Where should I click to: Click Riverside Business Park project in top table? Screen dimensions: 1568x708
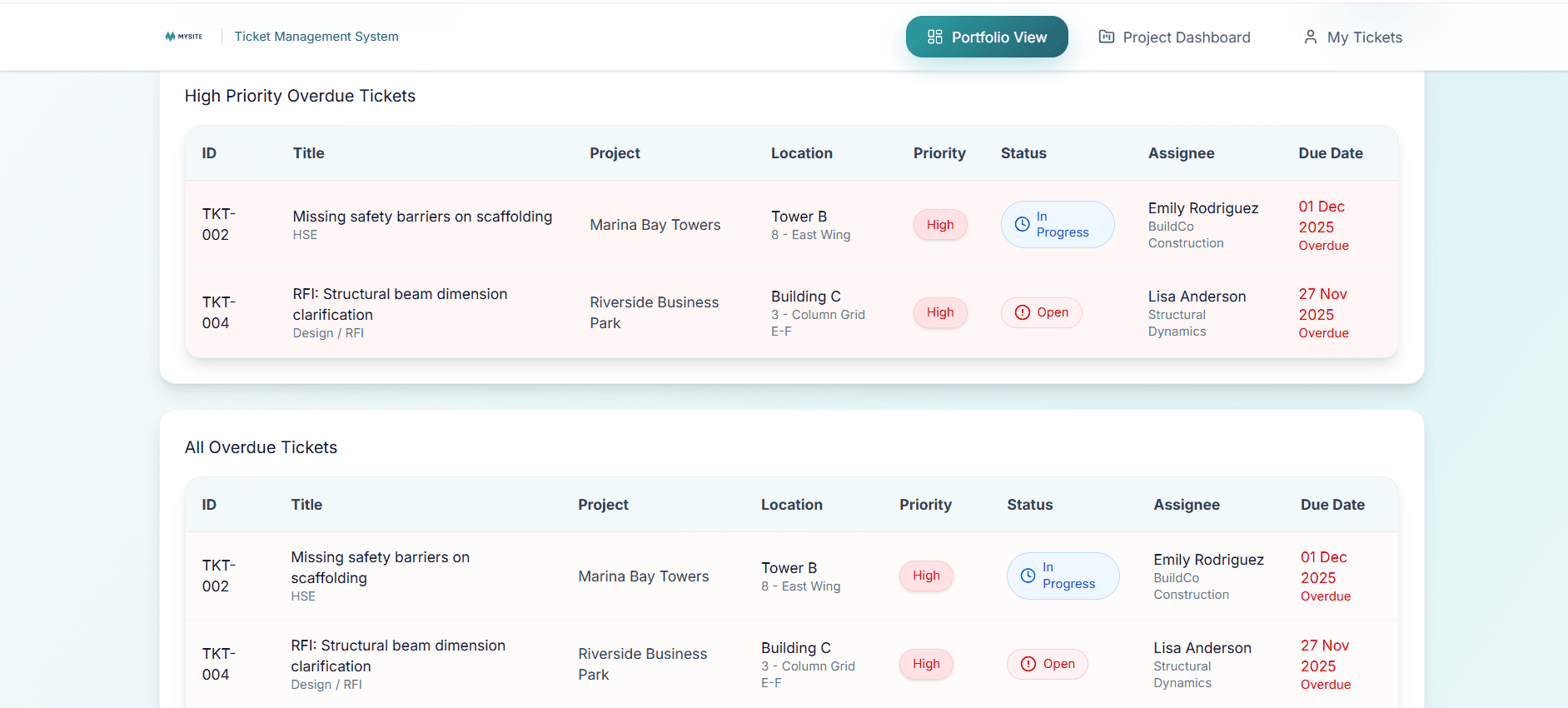654,312
